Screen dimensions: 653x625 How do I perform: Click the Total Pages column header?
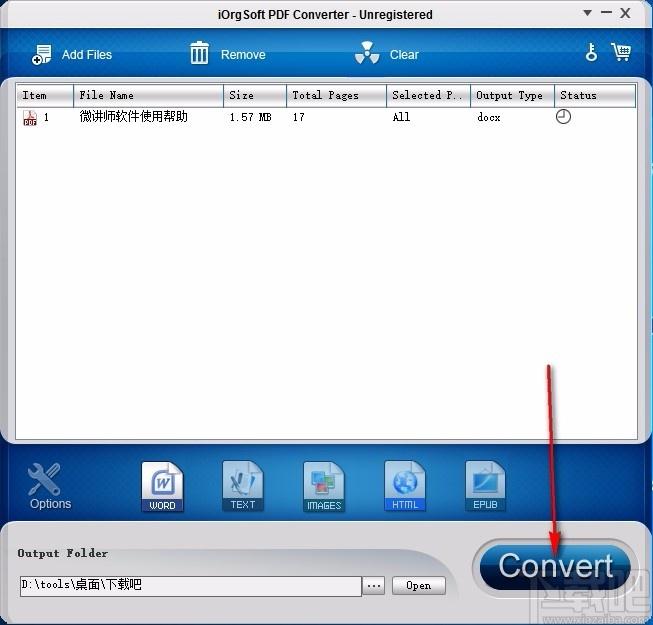(336, 95)
